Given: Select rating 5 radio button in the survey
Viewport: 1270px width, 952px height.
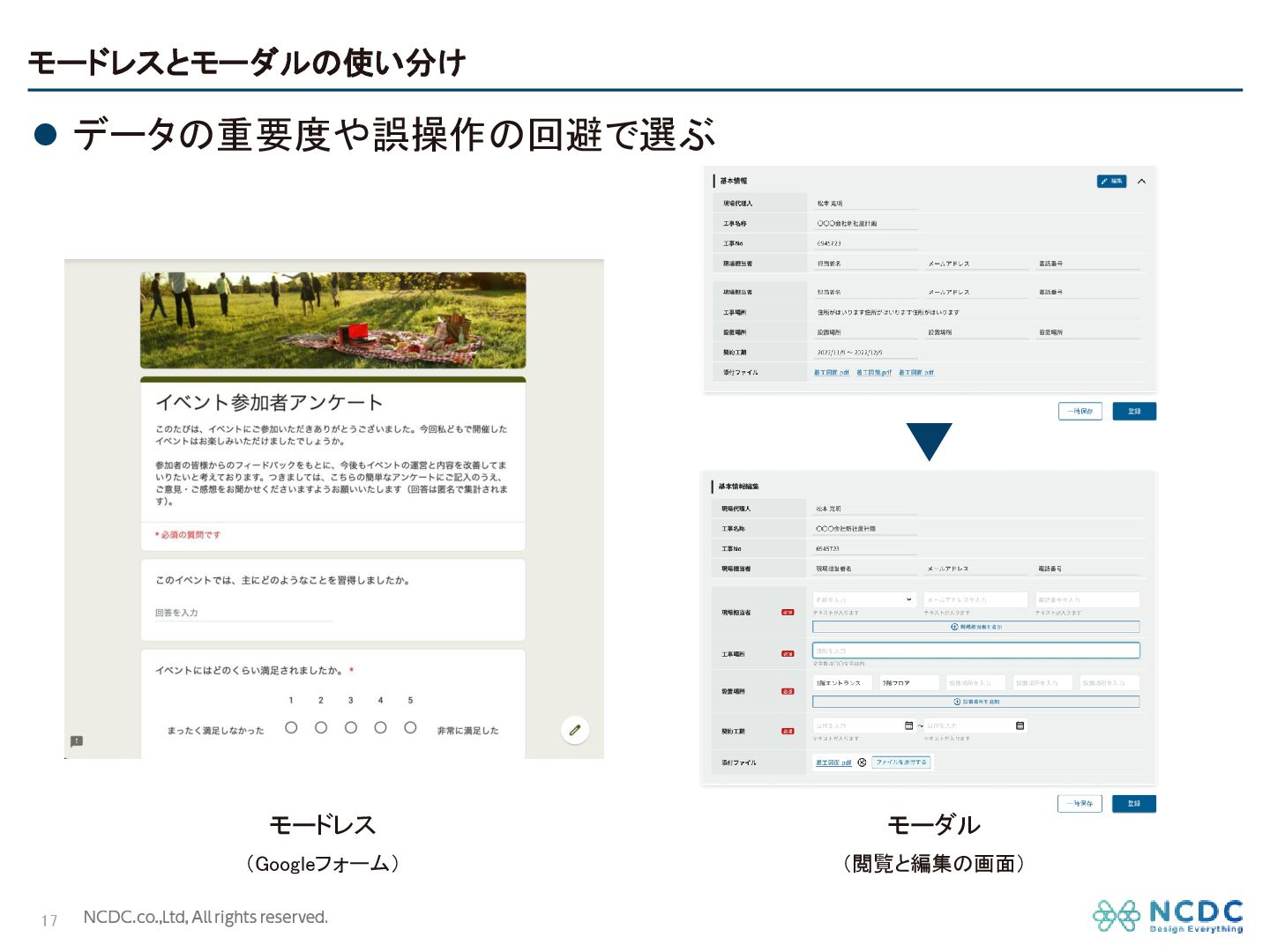Looking at the screenshot, I should click(410, 727).
